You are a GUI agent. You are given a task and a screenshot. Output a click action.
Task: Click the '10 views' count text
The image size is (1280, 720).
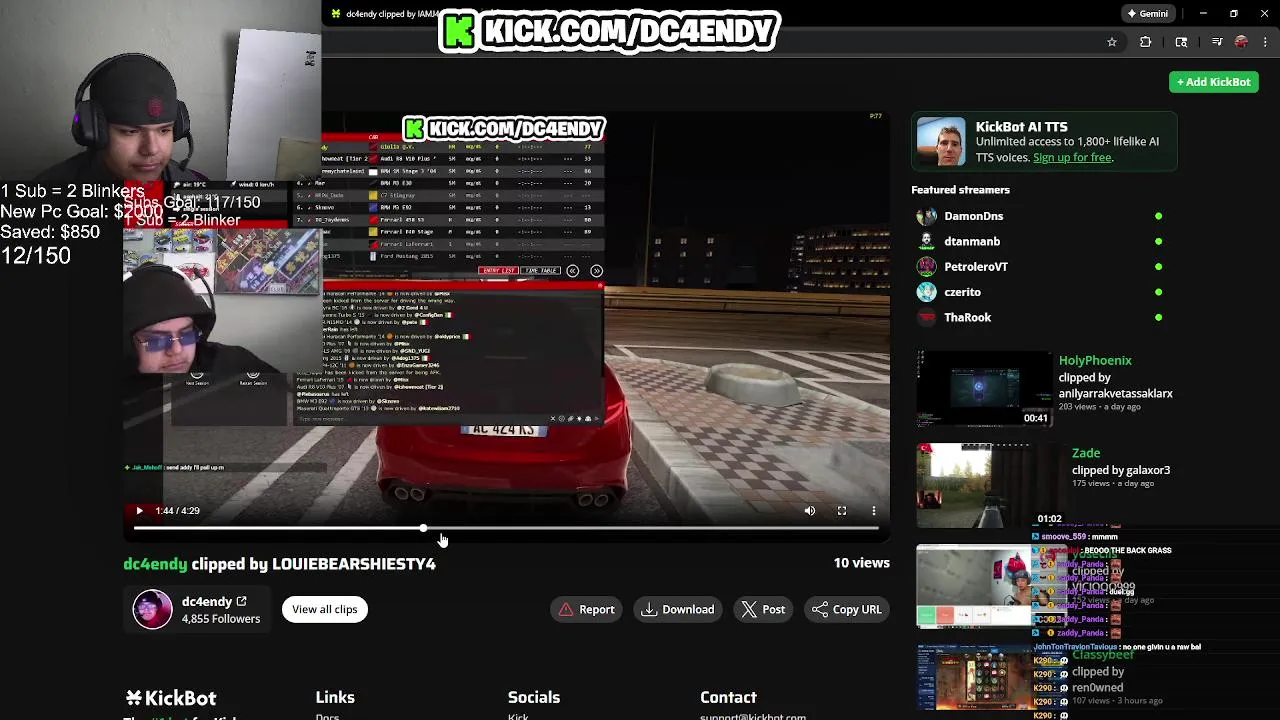(x=861, y=563)
